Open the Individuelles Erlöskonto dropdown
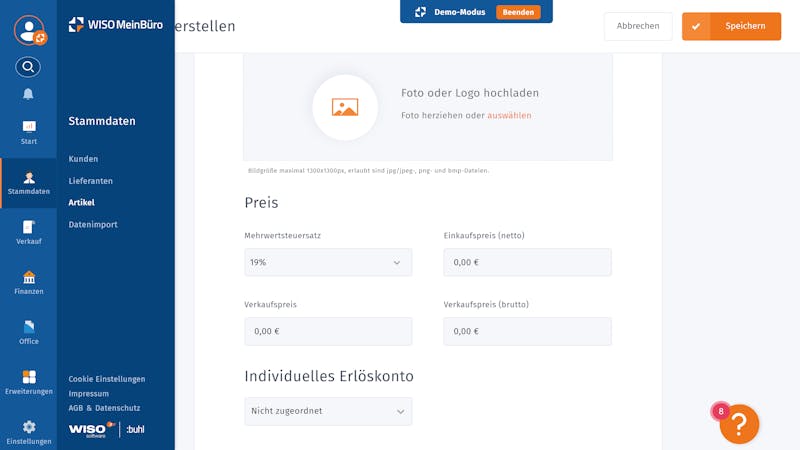Image resolution: width=800 pixels, height=450 pixels. 328,411
